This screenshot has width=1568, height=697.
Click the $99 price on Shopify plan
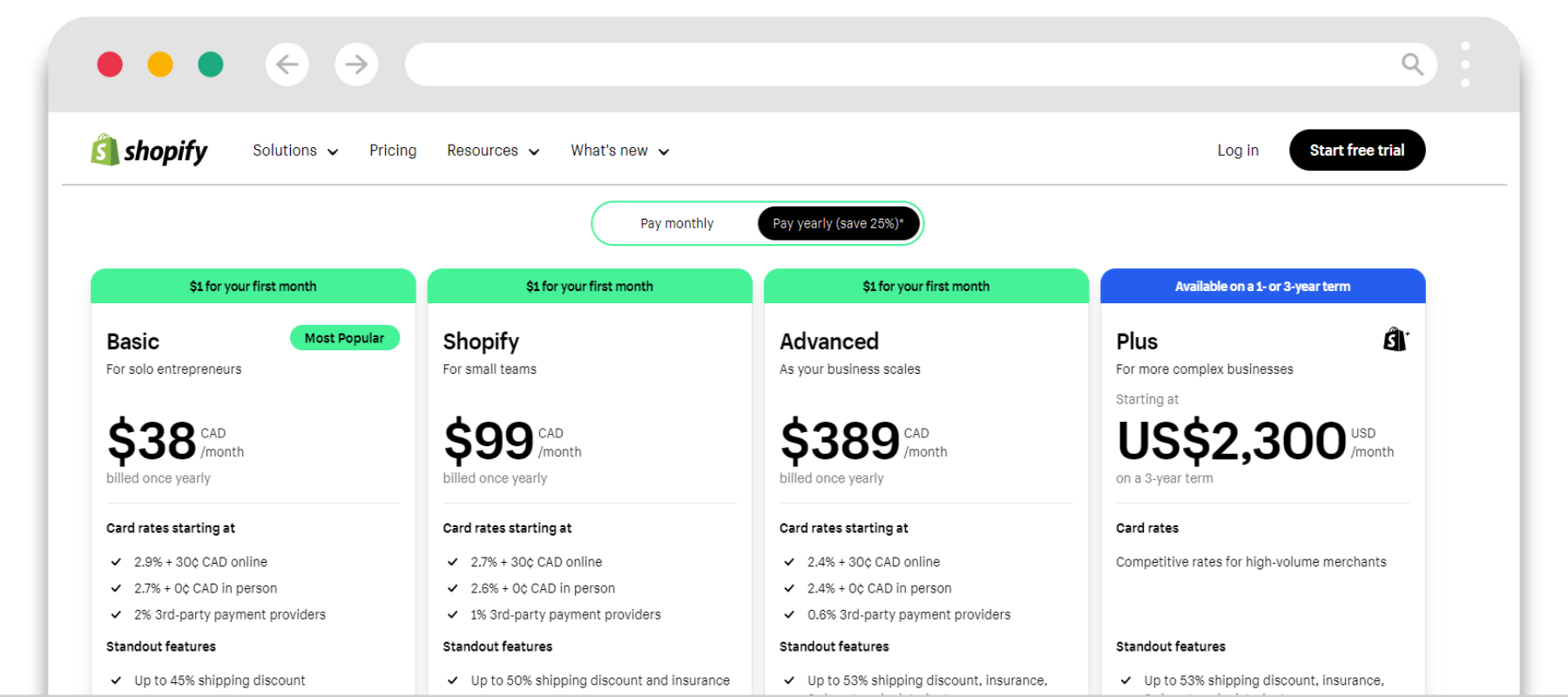point(489,441)
